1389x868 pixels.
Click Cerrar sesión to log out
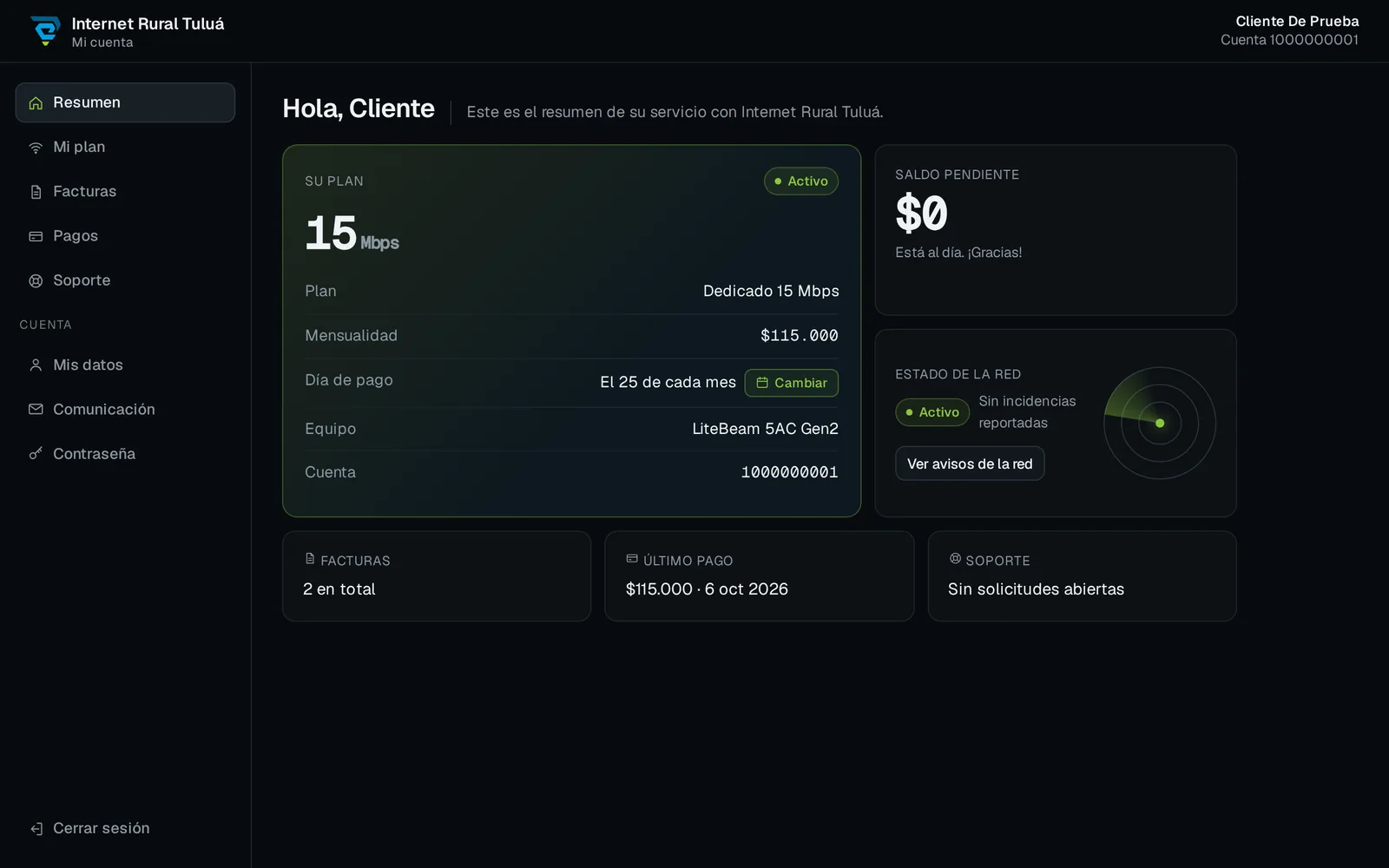[125, 828]
